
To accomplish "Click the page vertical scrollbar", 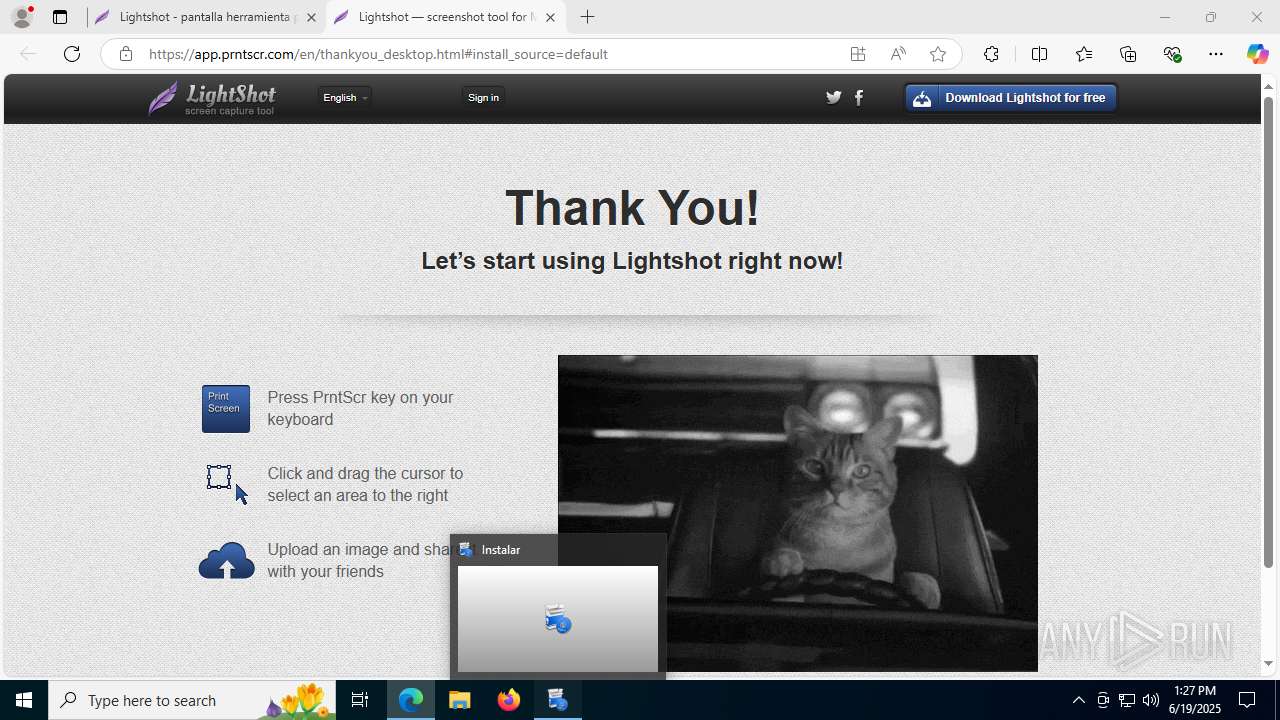I will 1268,330.
